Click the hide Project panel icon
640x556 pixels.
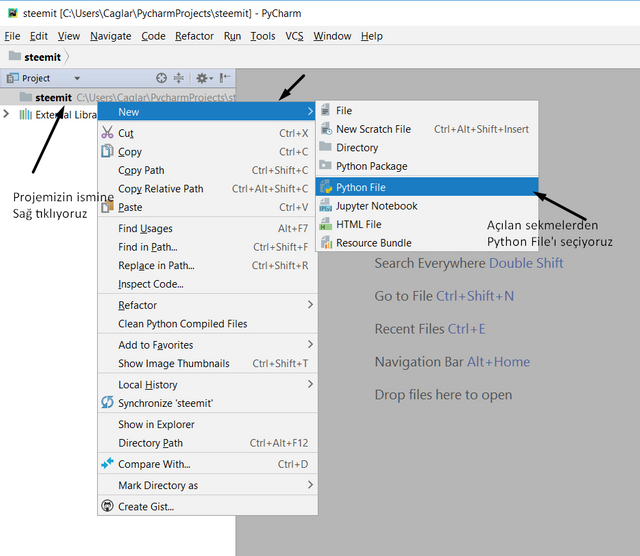click(x=225, y=78)
